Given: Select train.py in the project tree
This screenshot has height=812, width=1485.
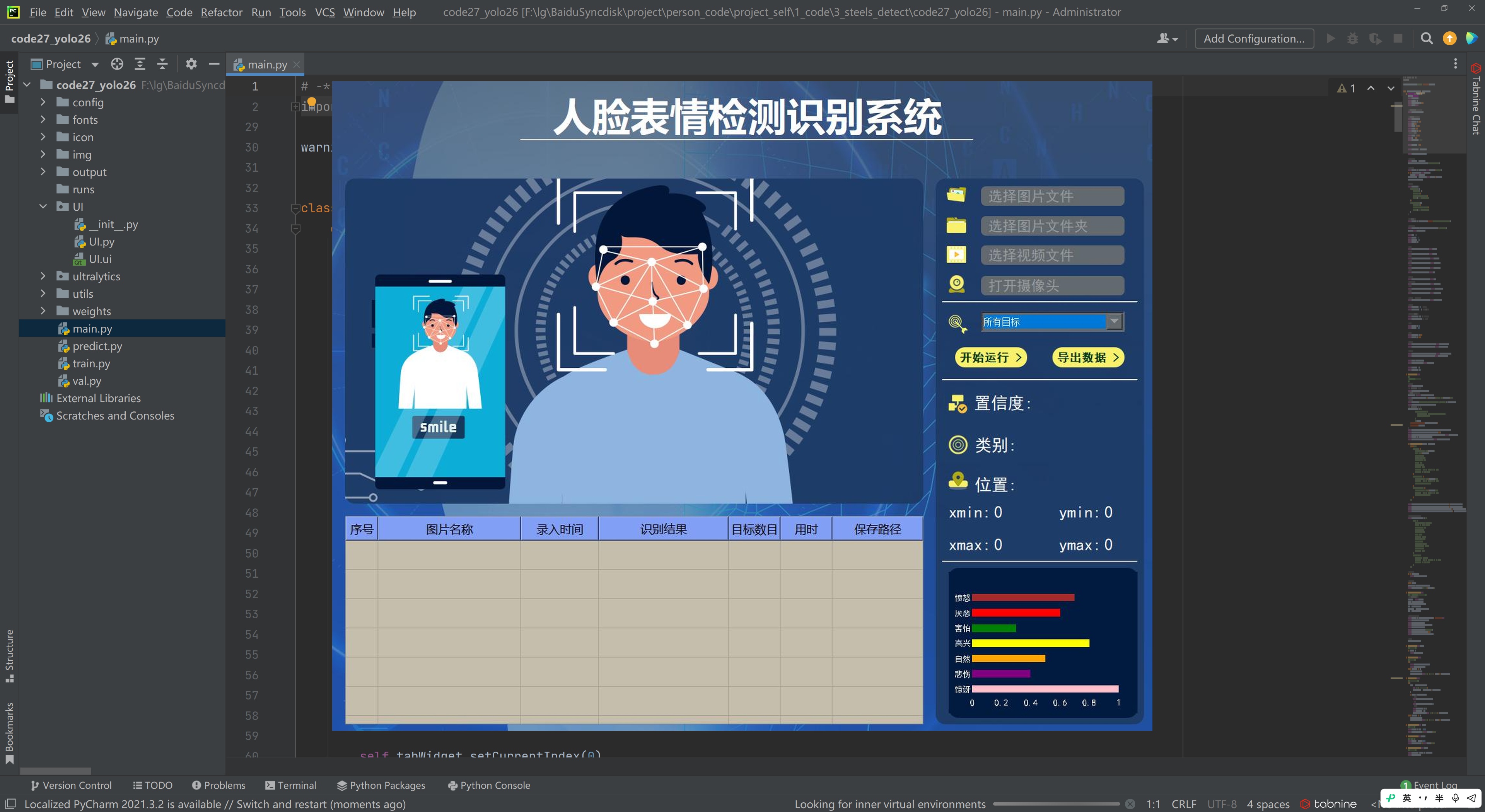Looking at the screenshot, I should [x=91, y=363].
